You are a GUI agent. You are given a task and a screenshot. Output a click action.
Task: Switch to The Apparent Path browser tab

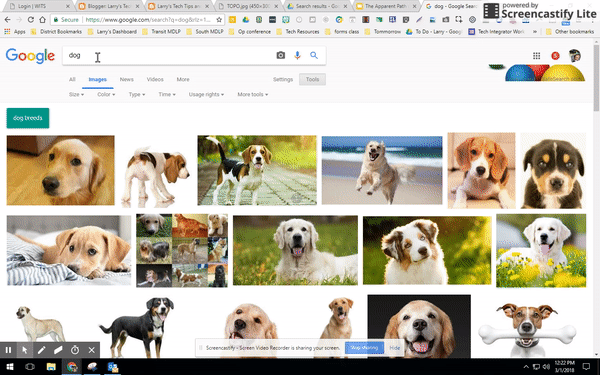pos(386,6)
